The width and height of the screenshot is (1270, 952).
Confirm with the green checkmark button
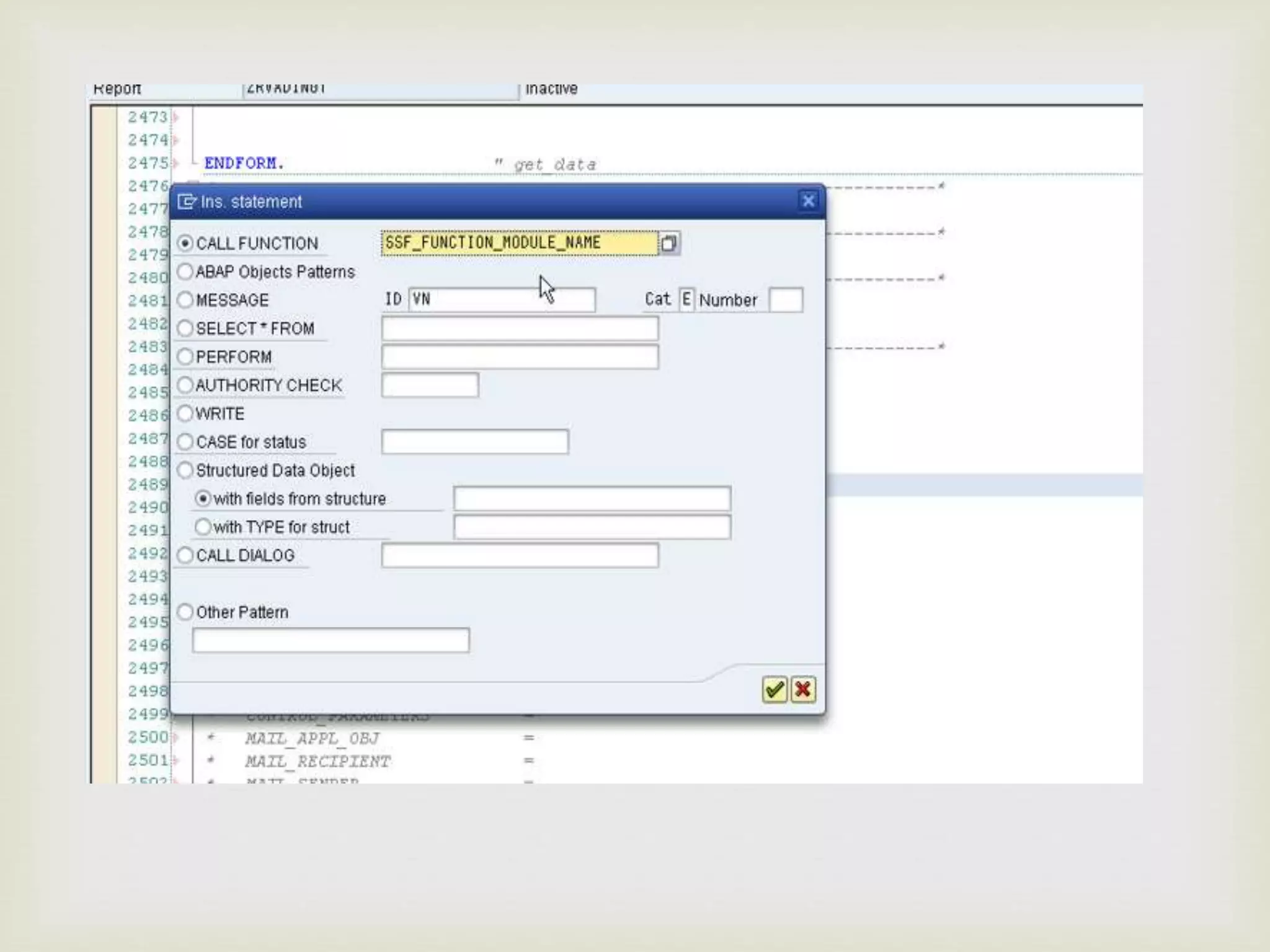774,690
